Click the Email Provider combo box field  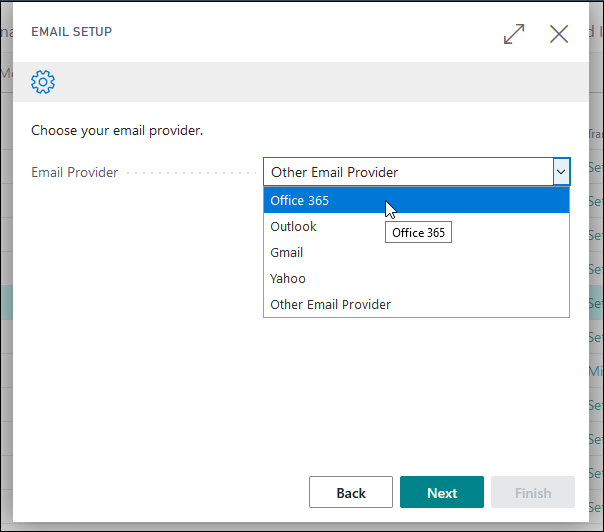coord(416,172)
